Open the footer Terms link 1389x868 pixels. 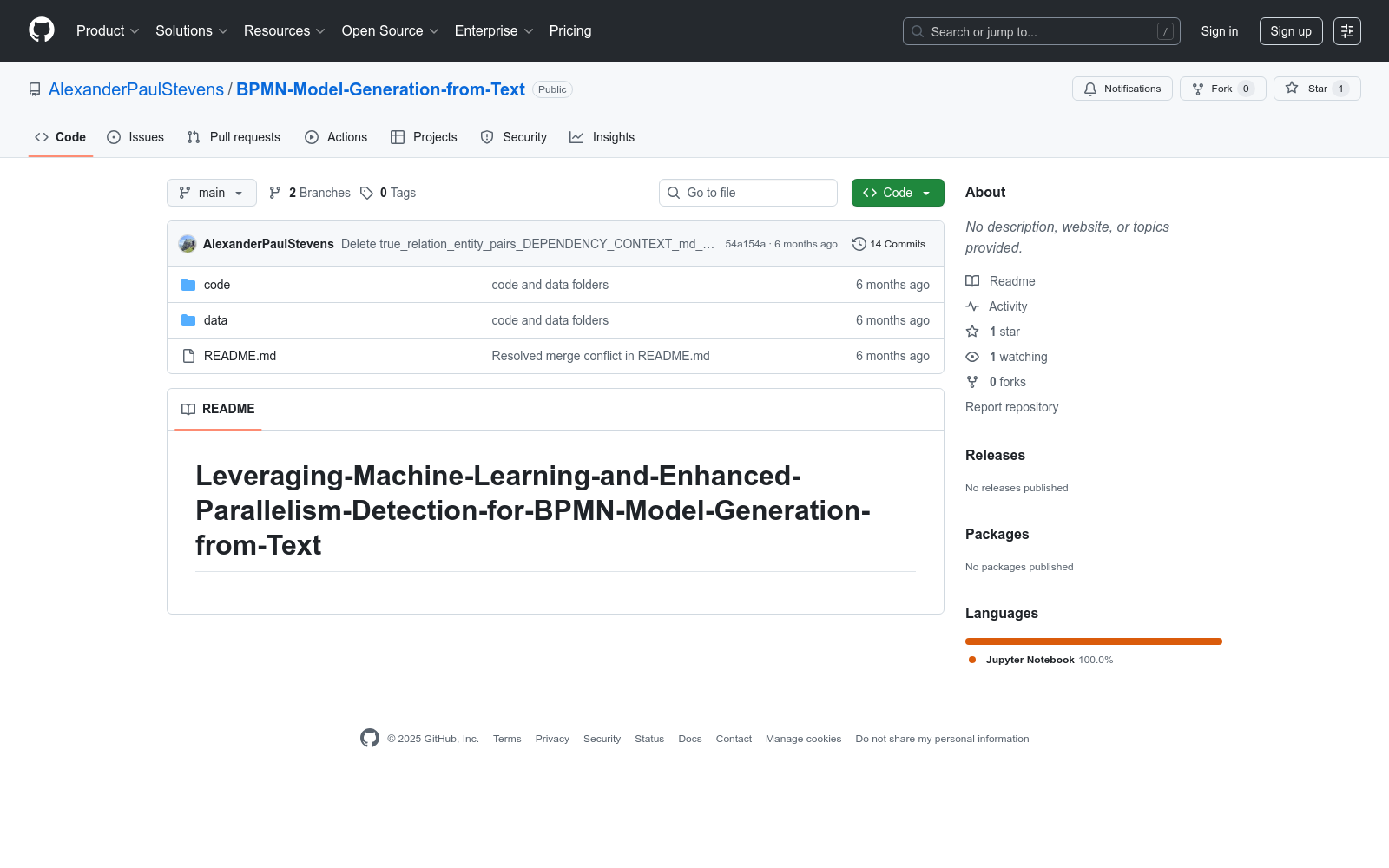click(507, 739)
